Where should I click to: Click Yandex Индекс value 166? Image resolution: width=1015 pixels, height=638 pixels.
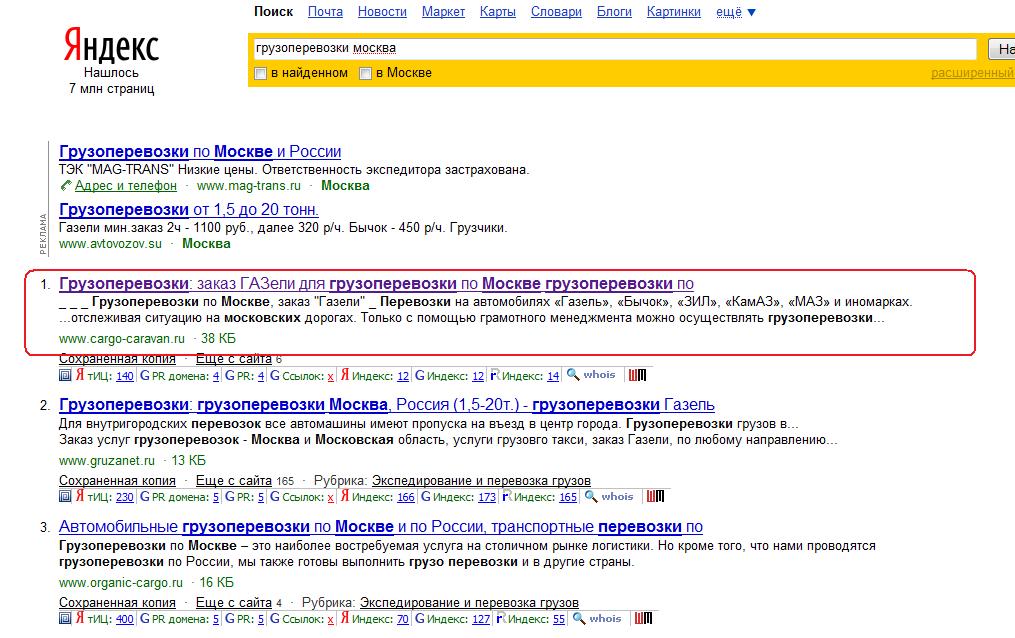(x=406, y=497)
